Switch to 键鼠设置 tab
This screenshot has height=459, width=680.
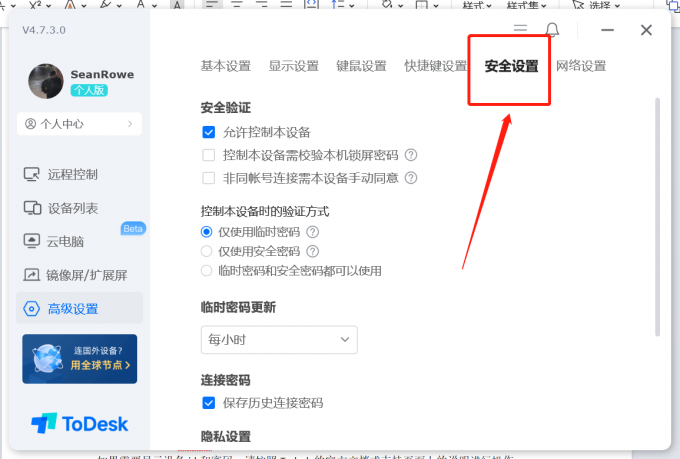click(361, 66)
